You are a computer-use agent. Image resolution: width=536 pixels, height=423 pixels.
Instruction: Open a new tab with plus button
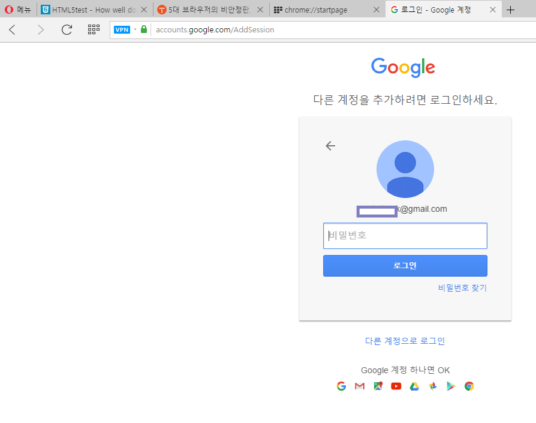click(510, 10)
